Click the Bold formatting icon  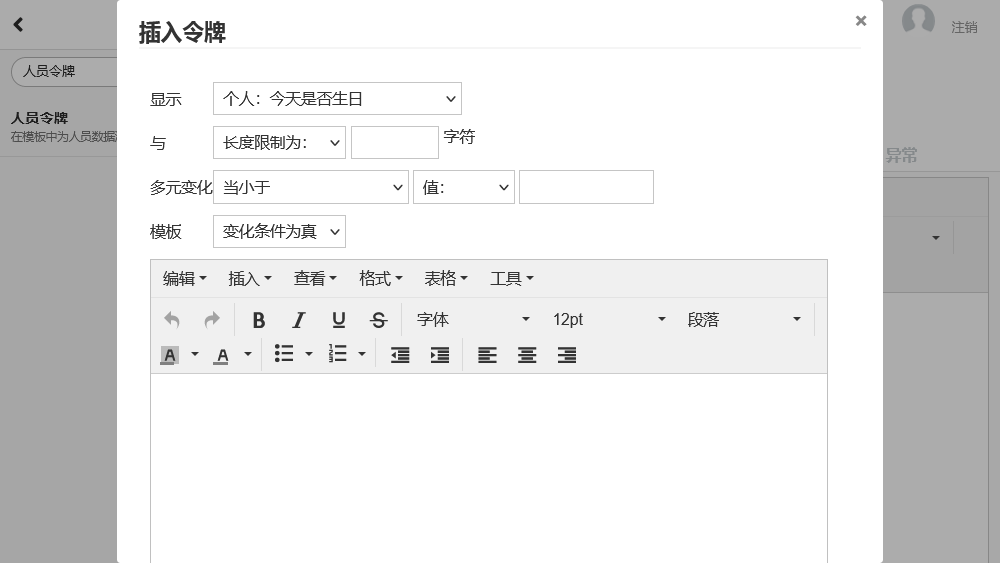coord(259,320)
